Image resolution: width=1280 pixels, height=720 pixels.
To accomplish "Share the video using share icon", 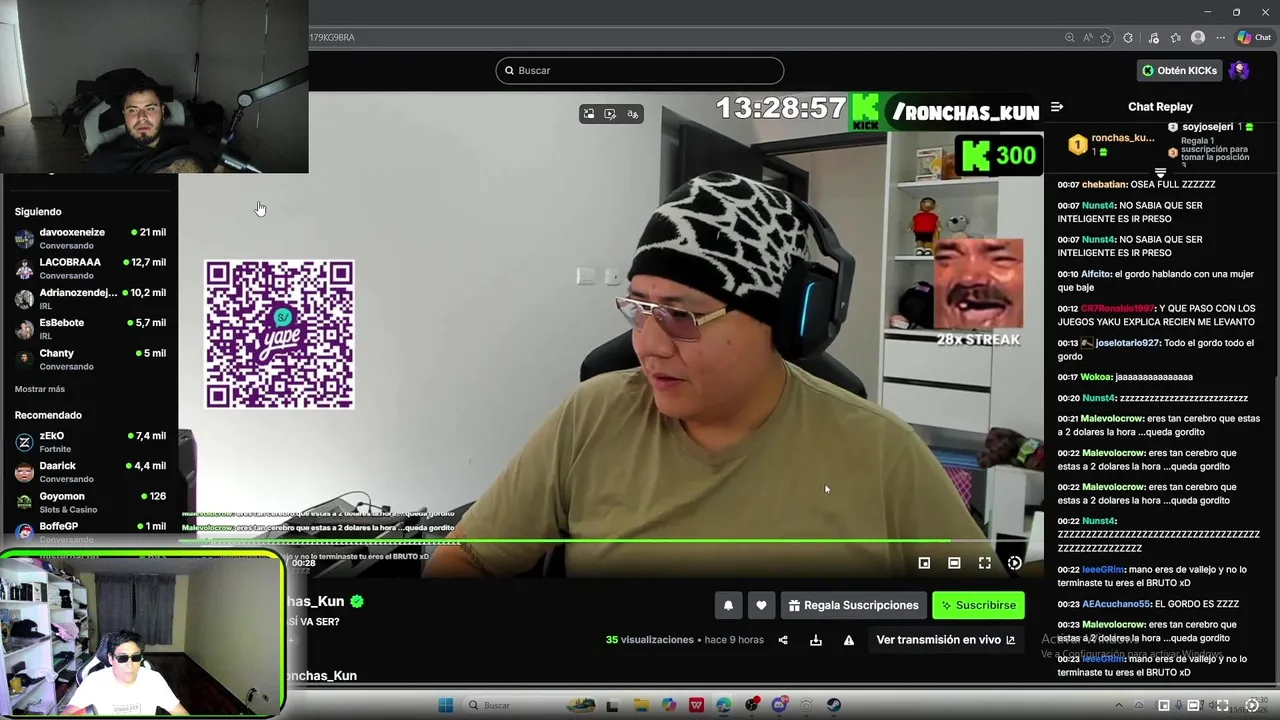I will pyautogui.click(x=783, y=640).
